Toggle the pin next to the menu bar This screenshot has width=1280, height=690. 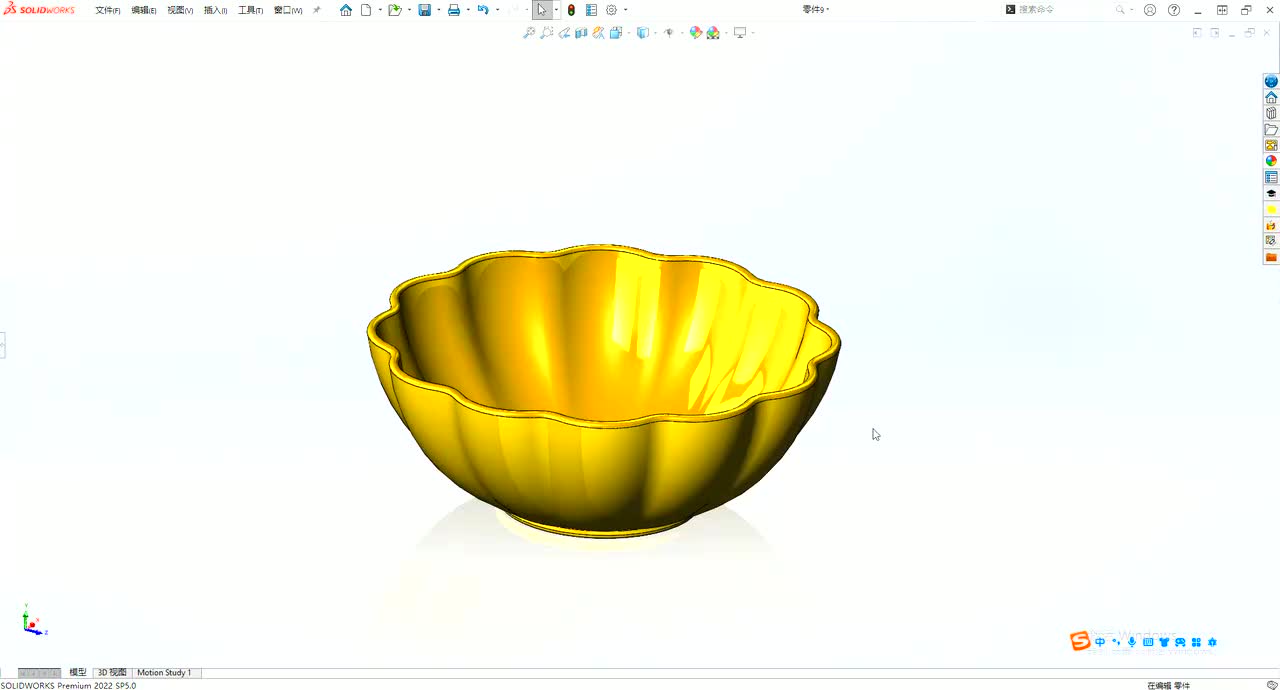click(x=317, y=10)
